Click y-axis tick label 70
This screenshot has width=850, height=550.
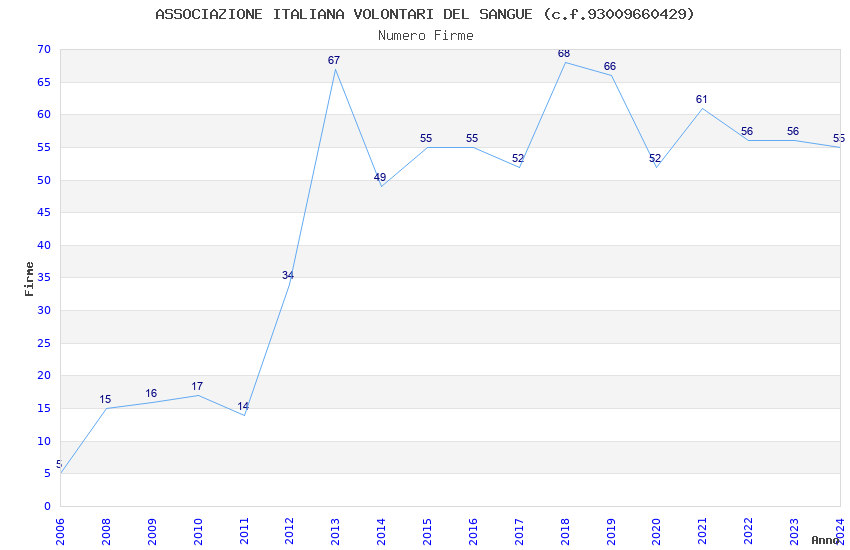(44, 49)
